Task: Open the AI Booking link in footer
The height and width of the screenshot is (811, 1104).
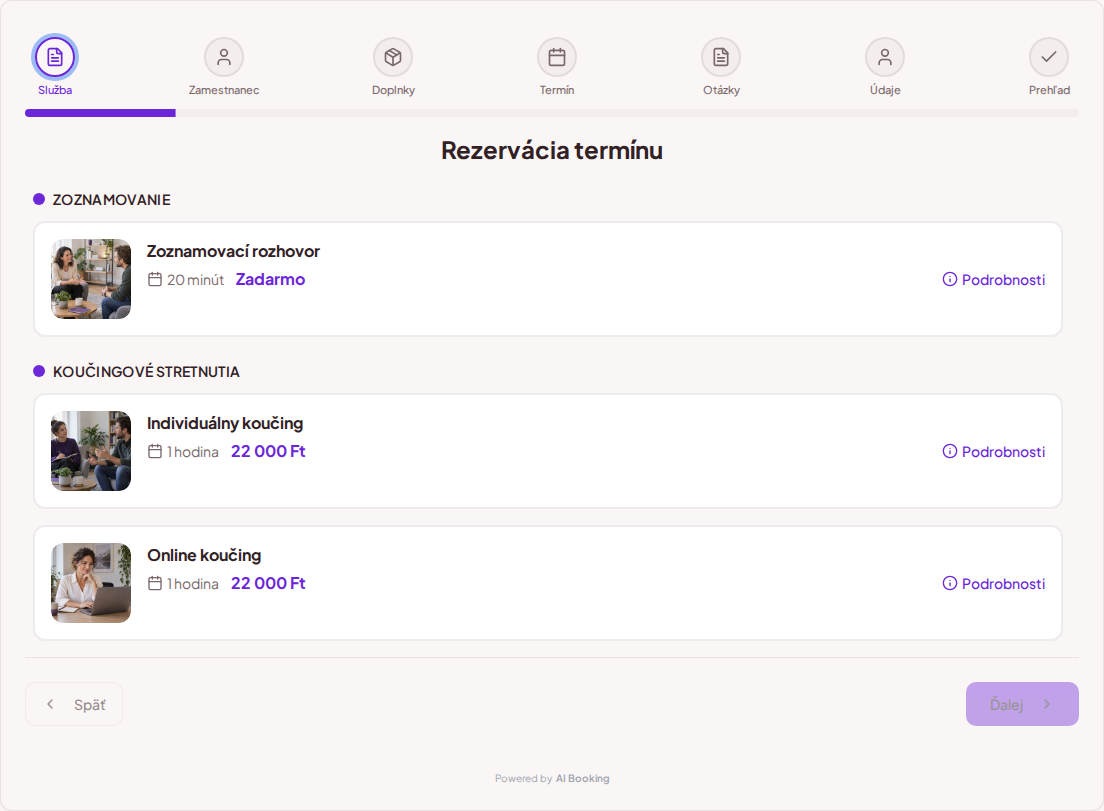Action: (582, 779)
